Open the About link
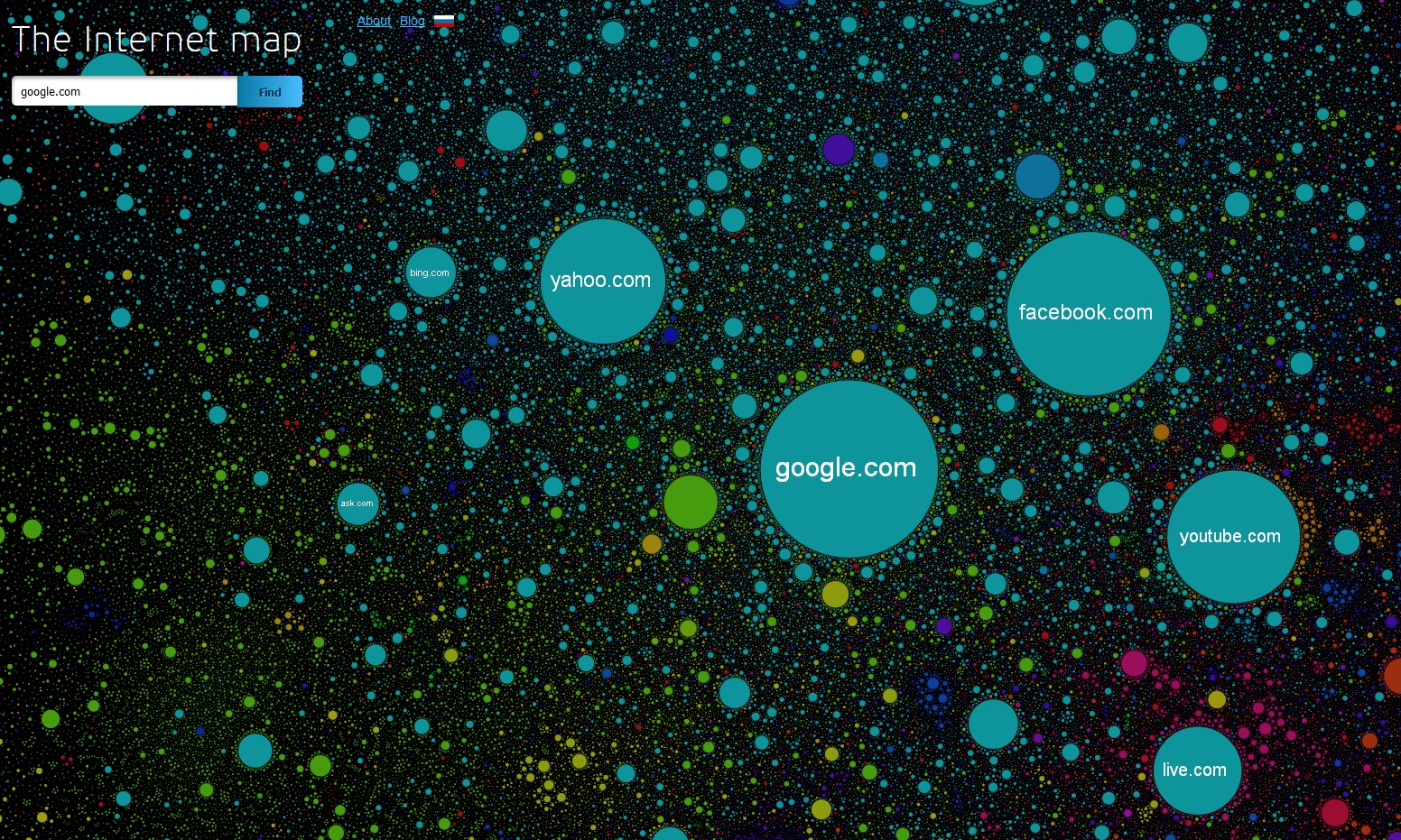 374,21
